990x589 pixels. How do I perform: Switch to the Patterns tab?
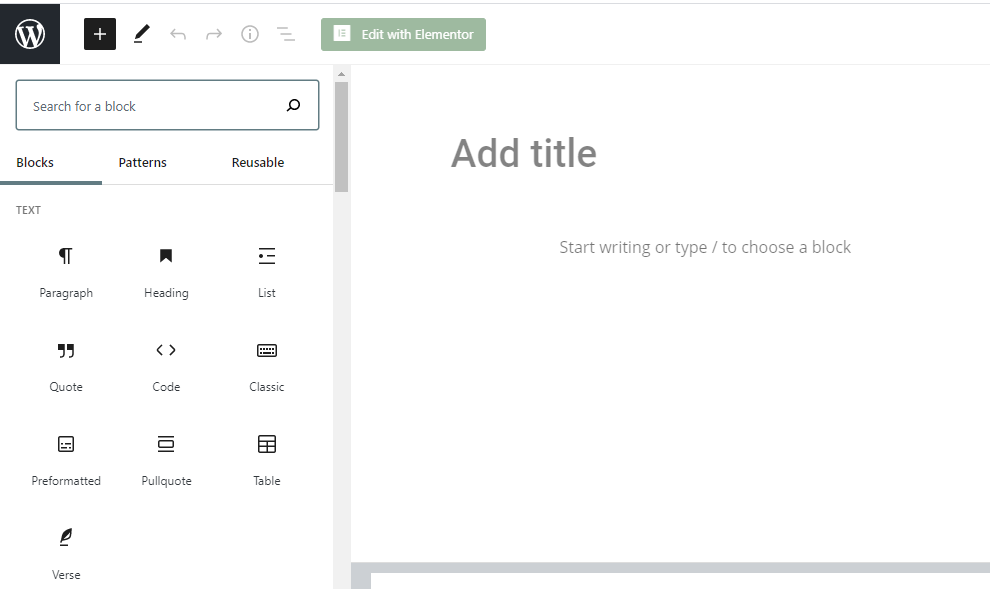click(143, 162)
